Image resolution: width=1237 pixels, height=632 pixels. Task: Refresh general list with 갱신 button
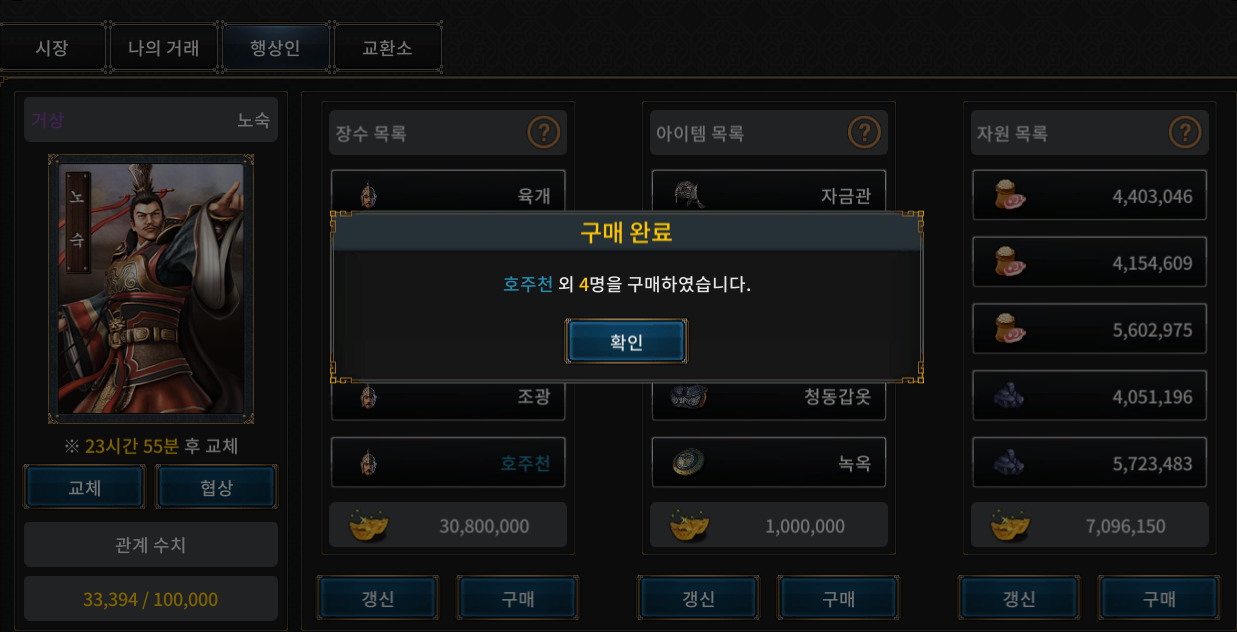point(377,598)
